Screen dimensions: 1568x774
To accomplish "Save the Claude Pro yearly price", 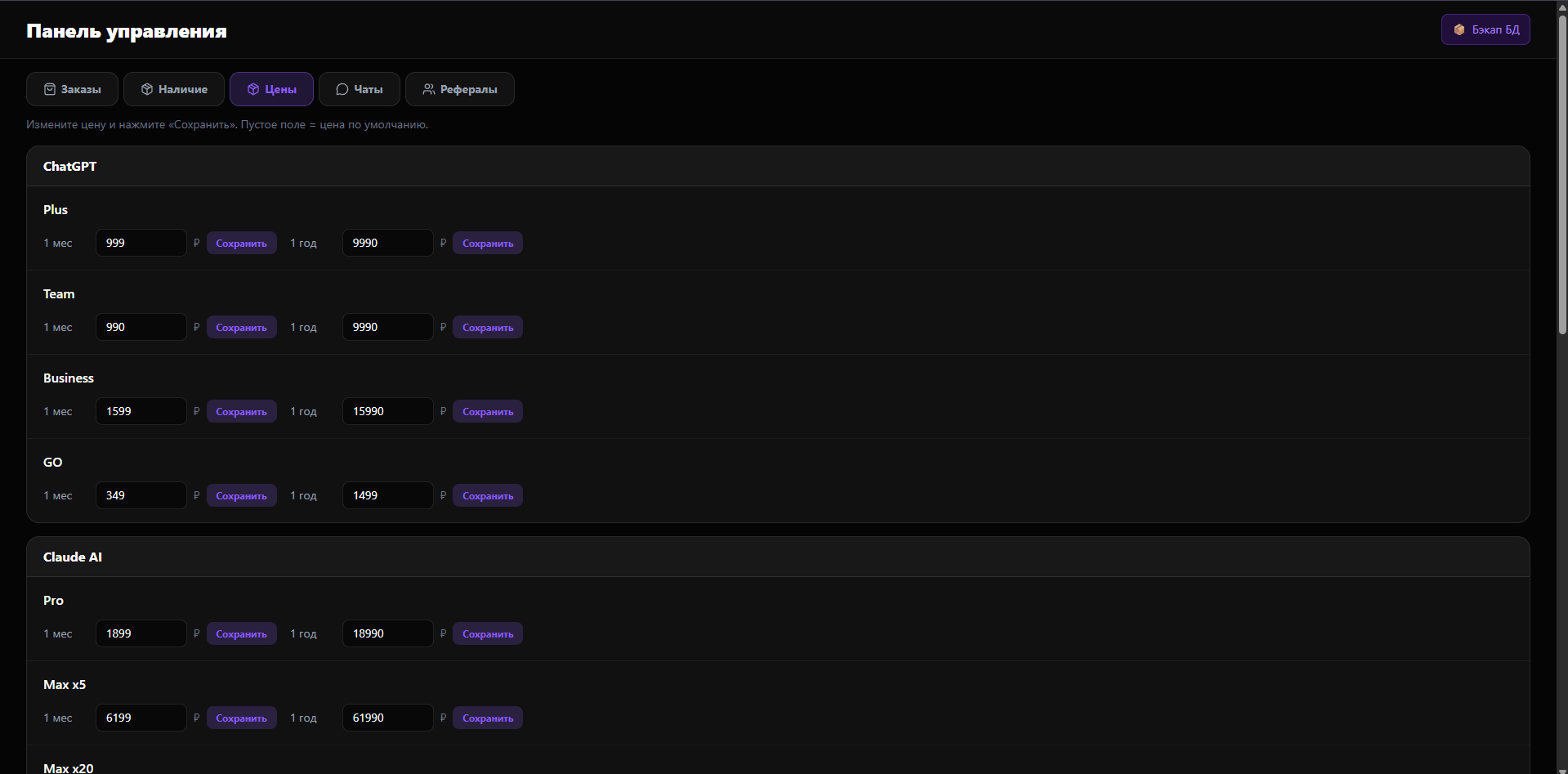I will [x=488, y=634].
